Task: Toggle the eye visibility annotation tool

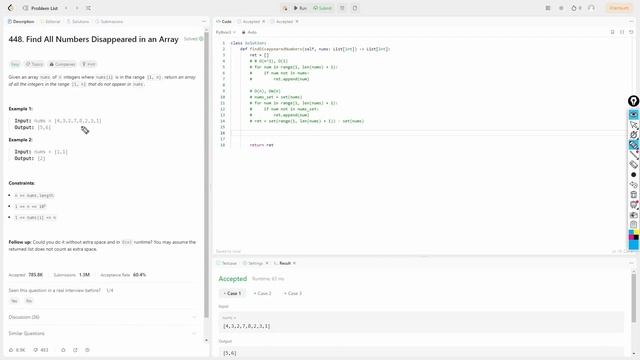Action: point(633,115)
